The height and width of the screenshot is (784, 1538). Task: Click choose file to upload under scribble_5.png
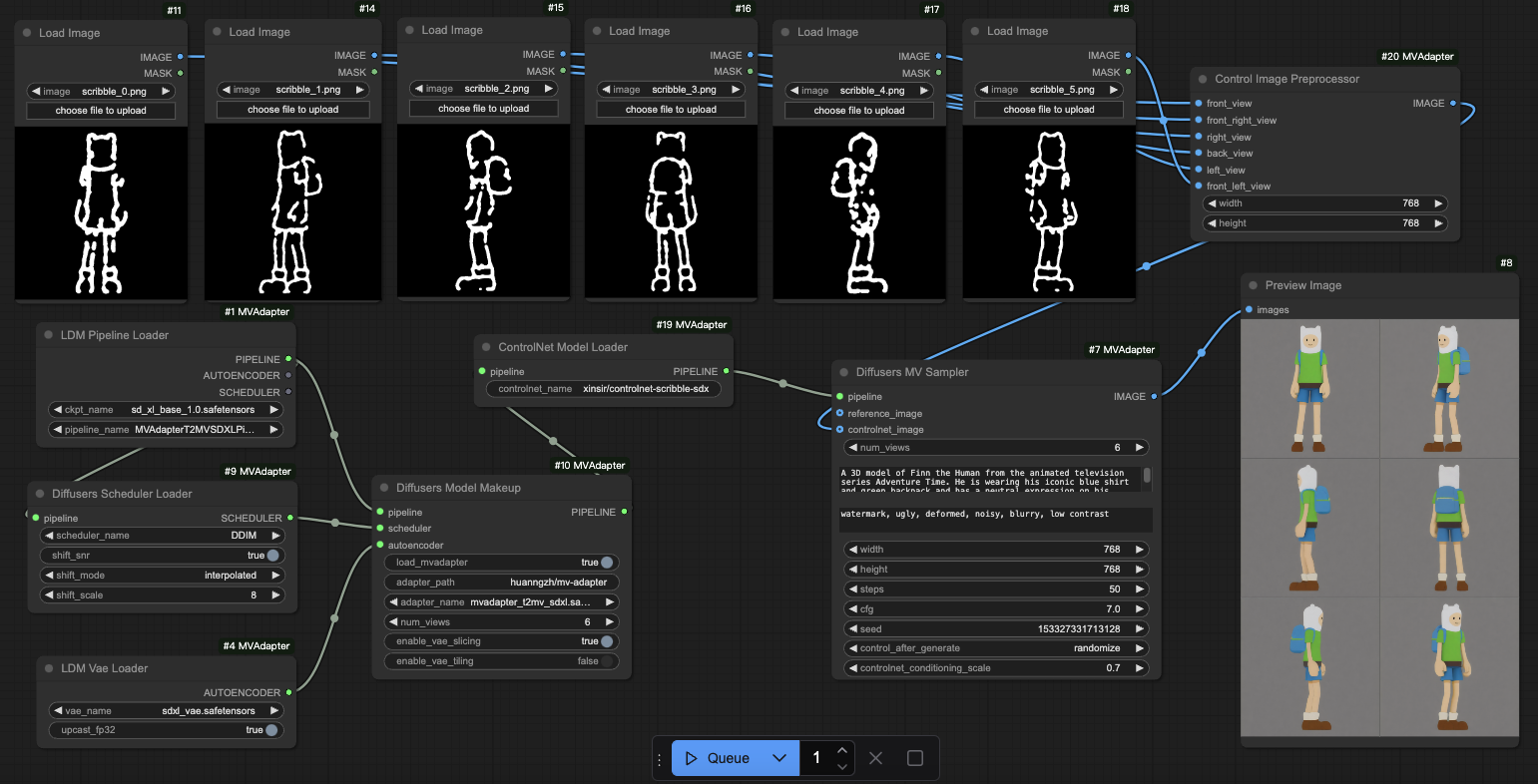point(1049,110)
